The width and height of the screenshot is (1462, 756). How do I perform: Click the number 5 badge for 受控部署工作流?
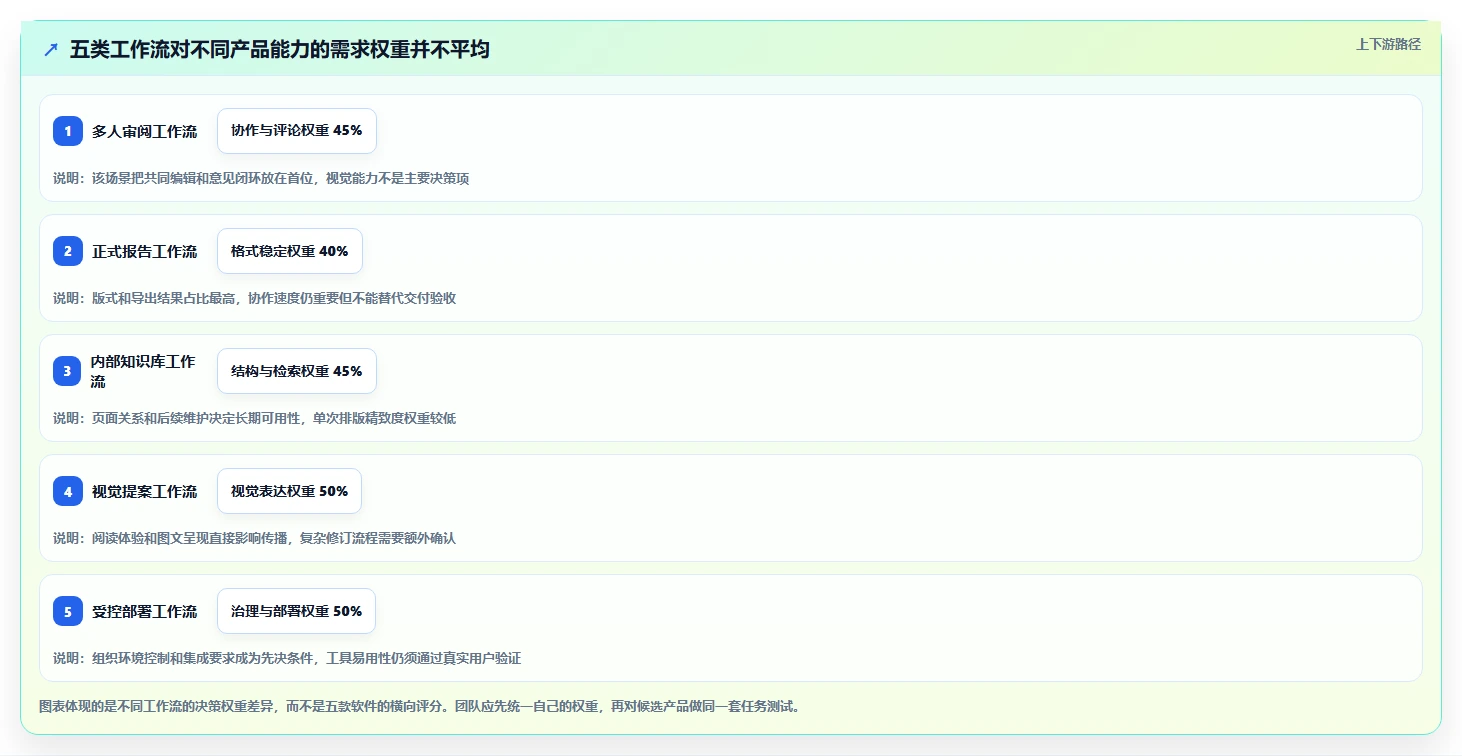point(68,611)
